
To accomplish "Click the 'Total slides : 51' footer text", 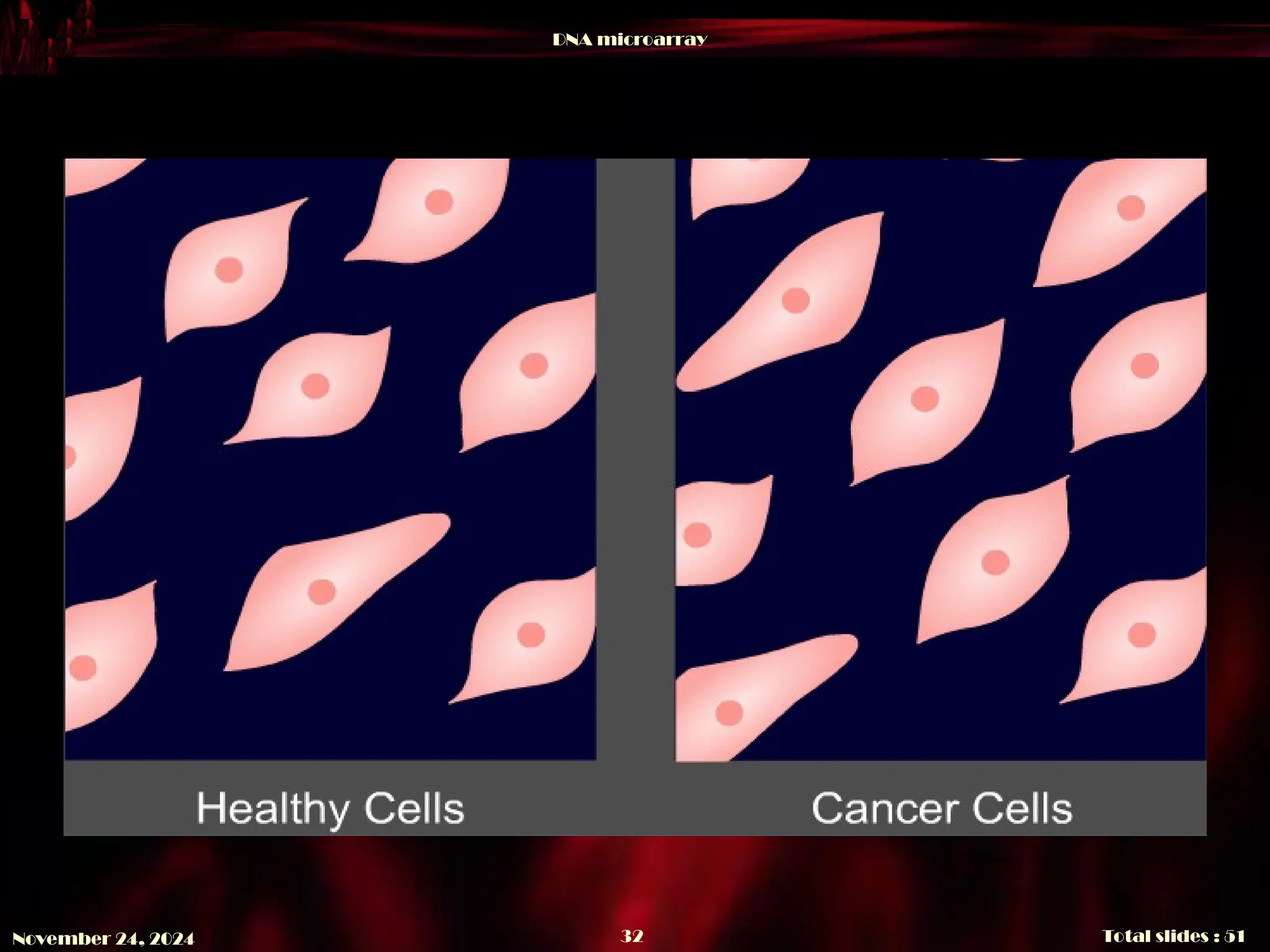I will (x=1174, y=935).
